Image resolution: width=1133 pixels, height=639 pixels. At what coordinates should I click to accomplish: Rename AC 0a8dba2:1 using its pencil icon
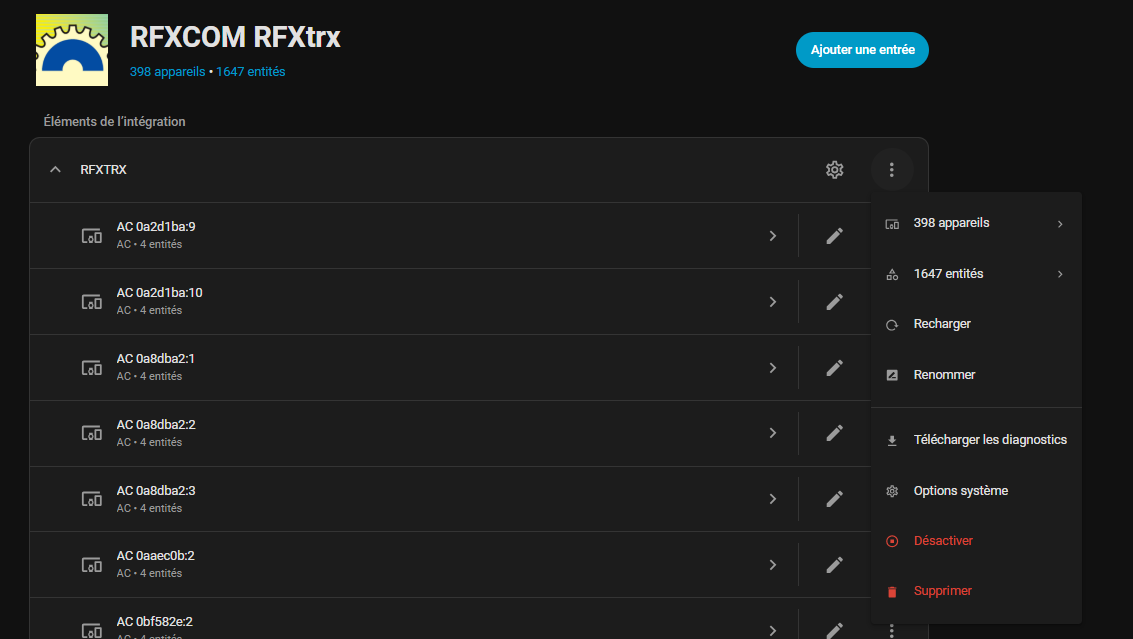point(834,368)
